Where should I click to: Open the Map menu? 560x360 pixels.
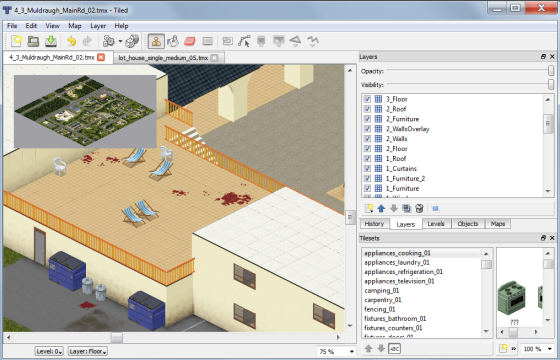tap(75, 26)
